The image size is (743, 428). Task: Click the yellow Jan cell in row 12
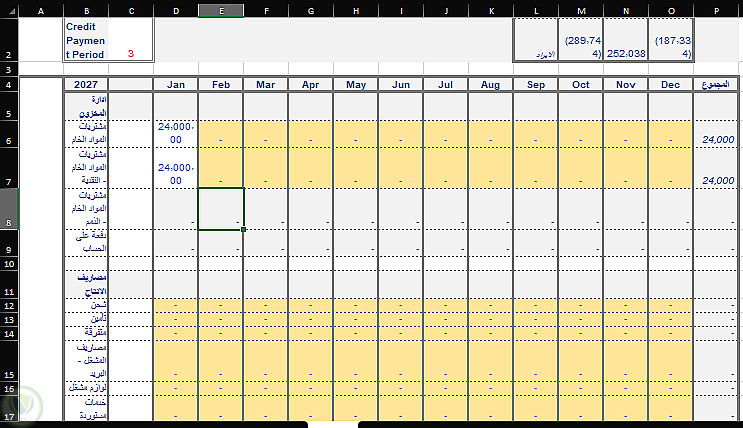click(176, 305)
